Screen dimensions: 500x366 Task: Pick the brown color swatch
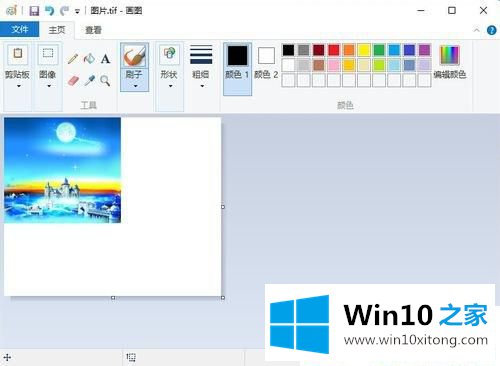click(319, 65)
